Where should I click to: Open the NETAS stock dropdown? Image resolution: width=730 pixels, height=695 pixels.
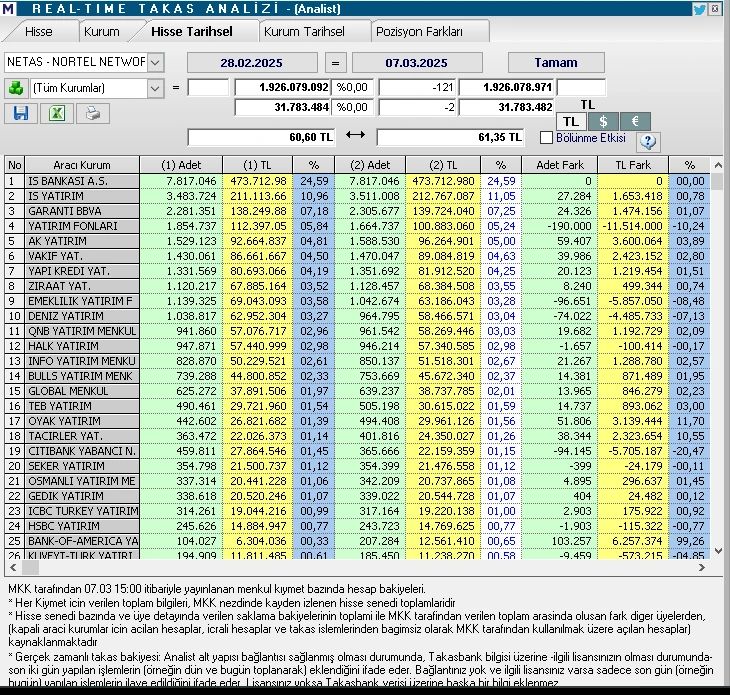coord(155,62)
